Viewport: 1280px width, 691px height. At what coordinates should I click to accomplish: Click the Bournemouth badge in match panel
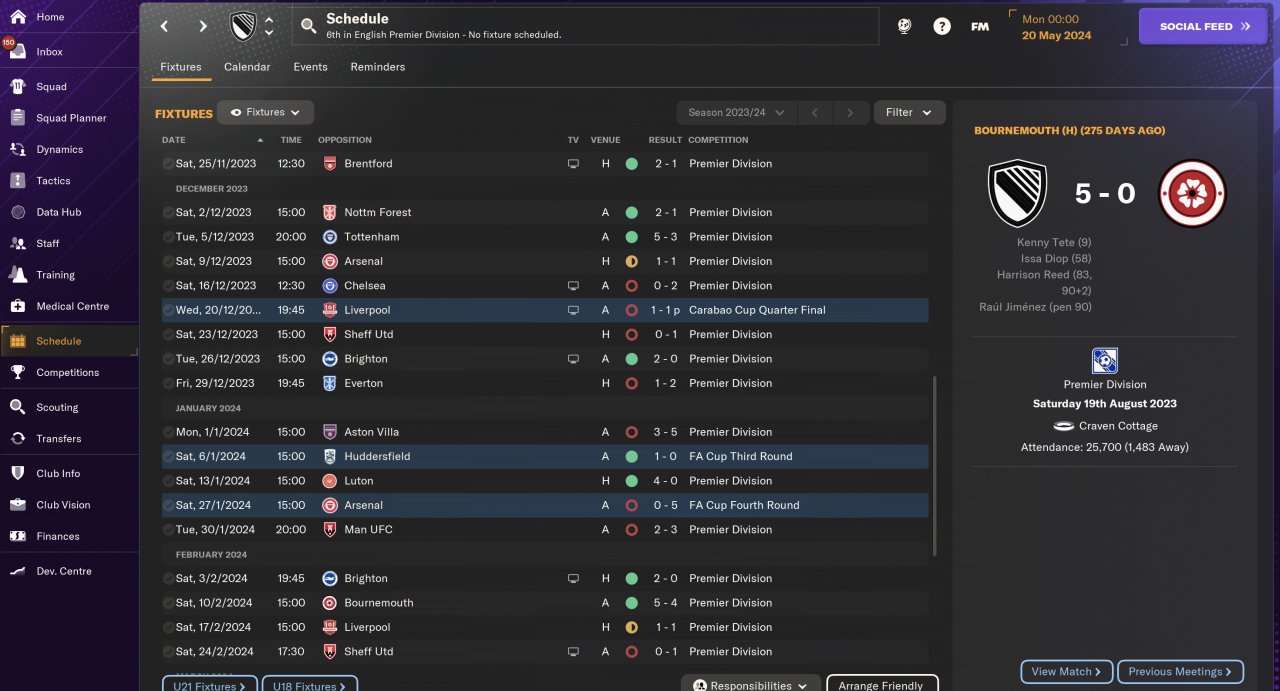[x=1192, y=193]
